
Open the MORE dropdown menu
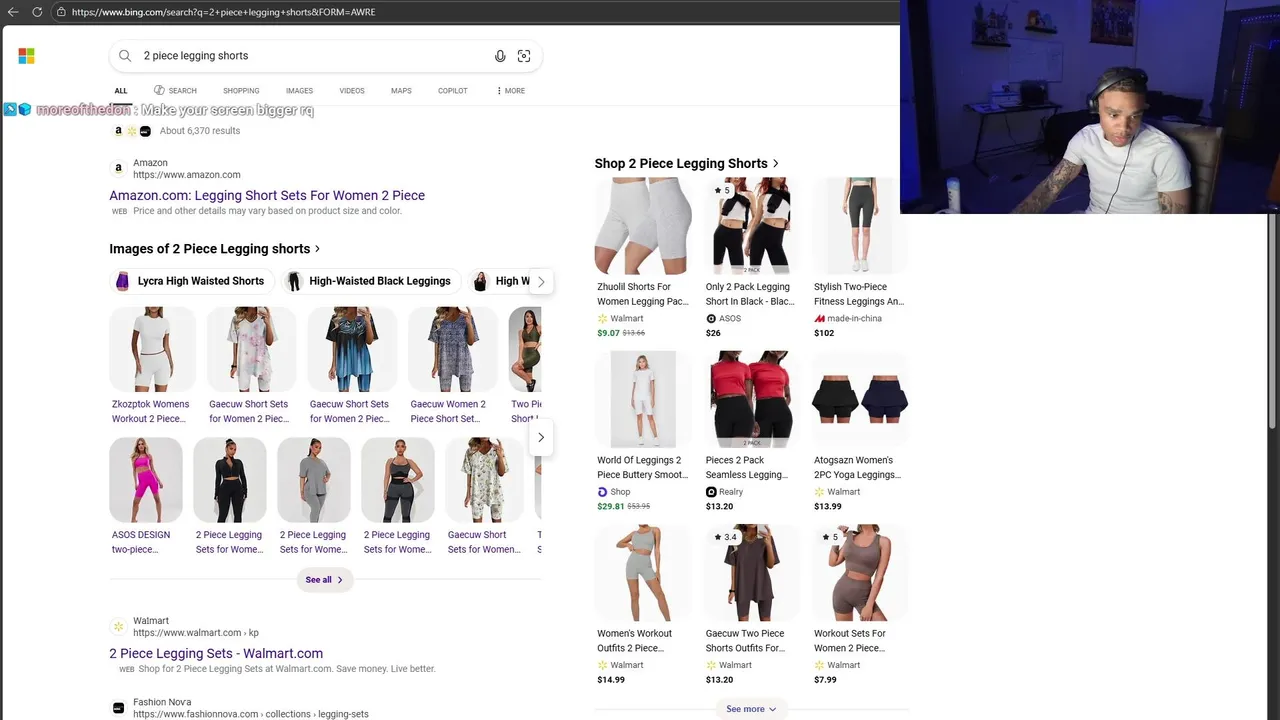coord(510,91)
